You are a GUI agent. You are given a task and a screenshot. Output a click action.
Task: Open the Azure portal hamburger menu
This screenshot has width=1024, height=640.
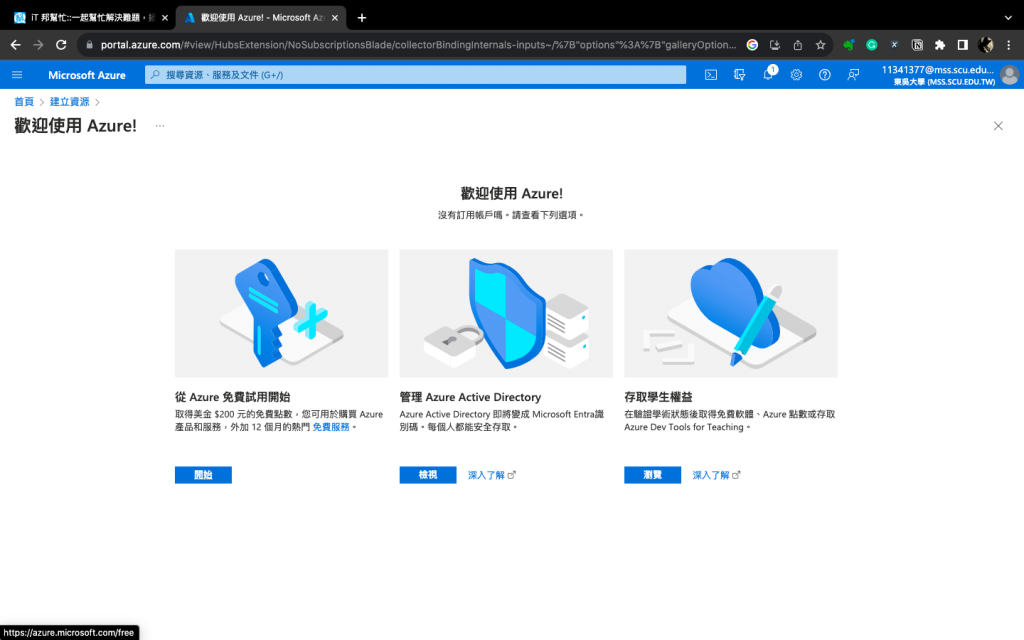tap(17, 75)
